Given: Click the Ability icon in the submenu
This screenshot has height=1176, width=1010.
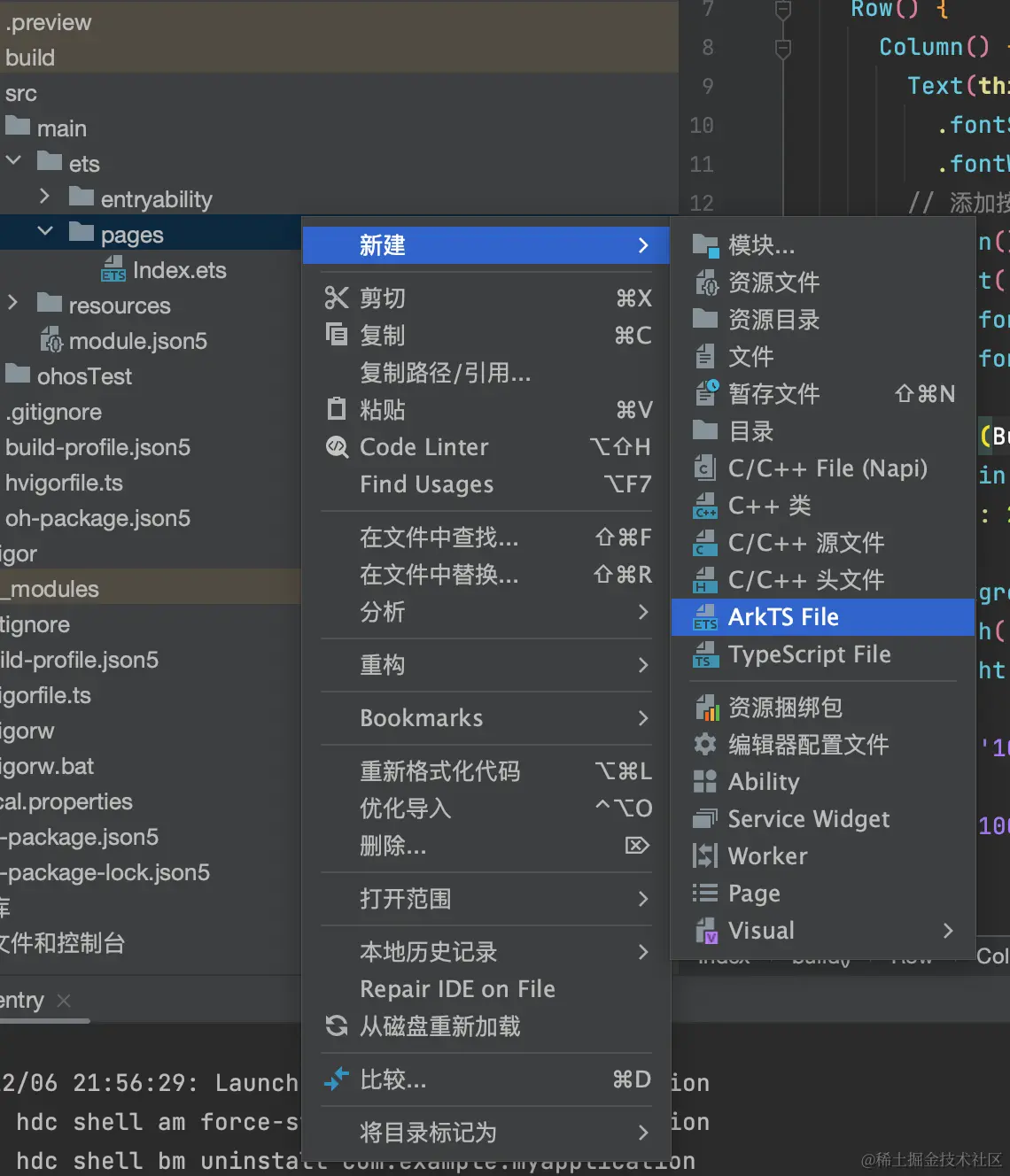Looking at the screenshot, I should click(705, 781).
